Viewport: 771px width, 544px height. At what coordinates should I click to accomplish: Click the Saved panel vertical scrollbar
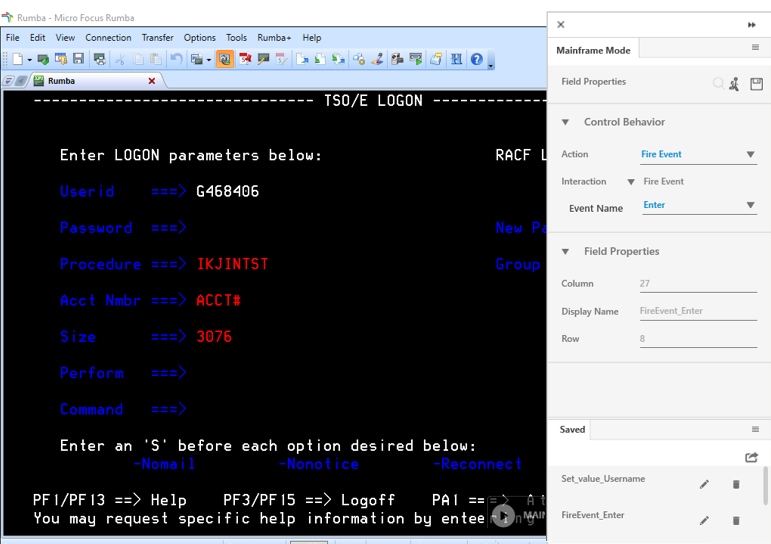[765, 486]
